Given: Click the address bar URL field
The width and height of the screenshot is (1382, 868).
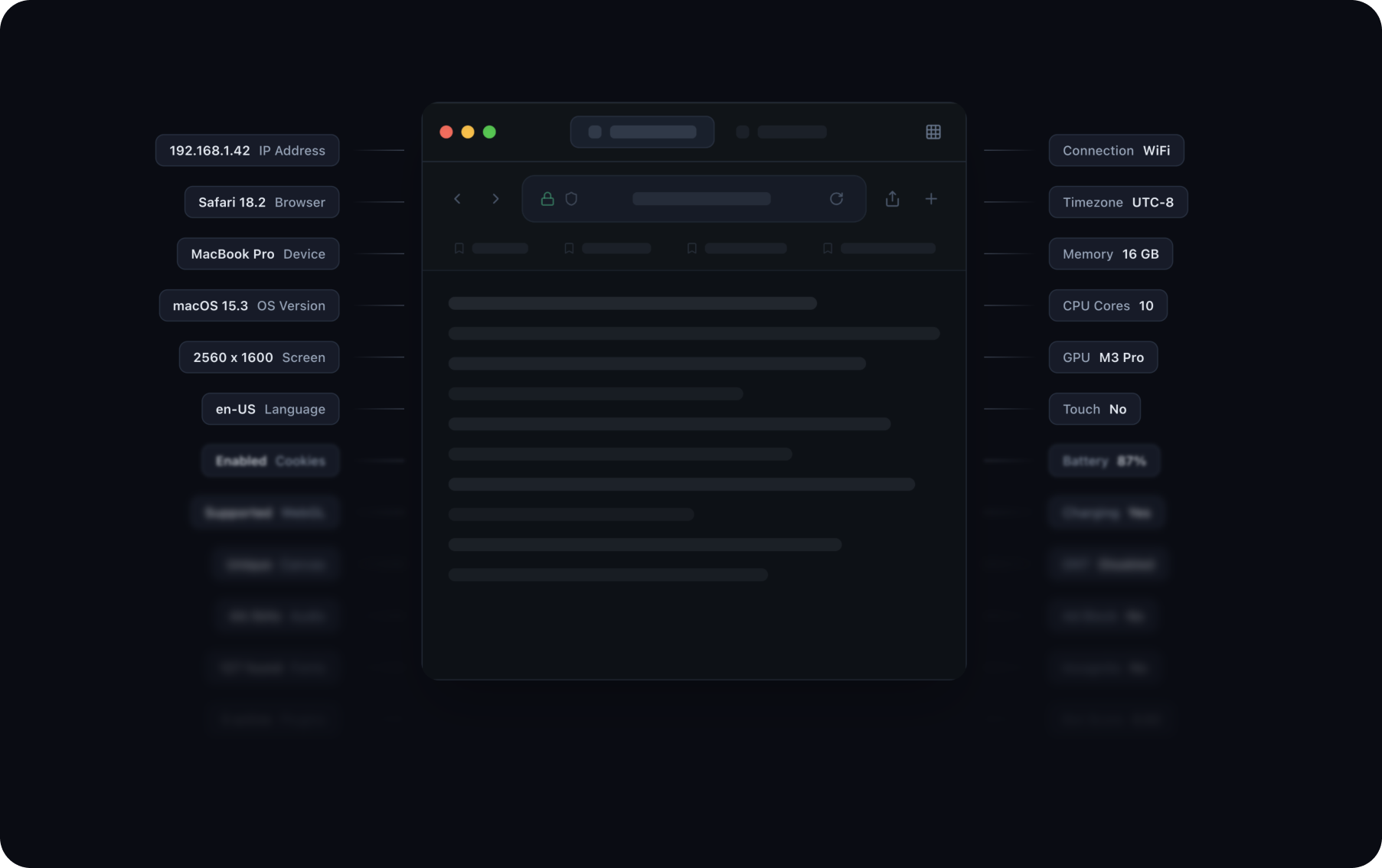Looking at the screenshot, I should (701, 199).
